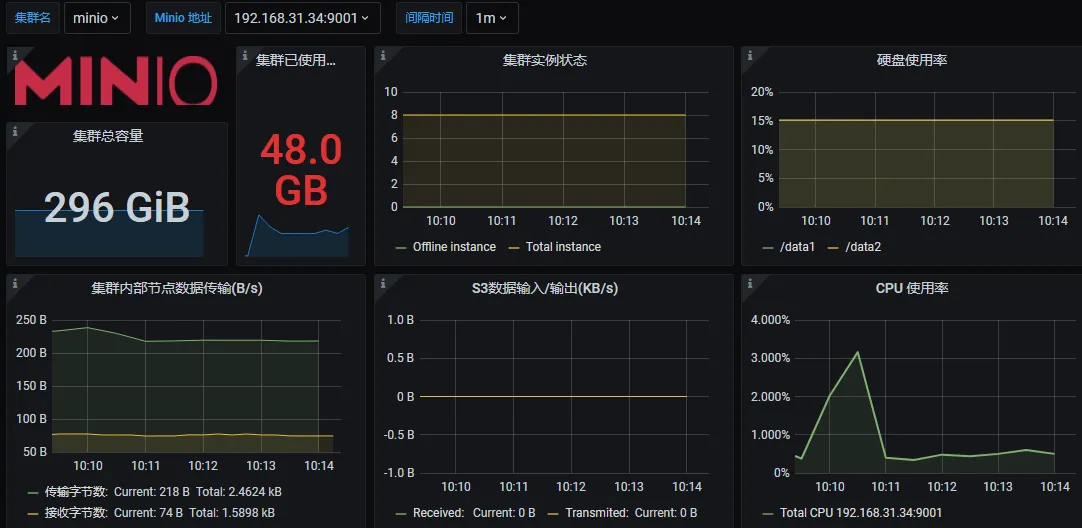The width and height of the screenshot is (1082, 528).
Task: Click the 296 GiB total capacity value
Action: pyautogui.click(x=117, y=207)
